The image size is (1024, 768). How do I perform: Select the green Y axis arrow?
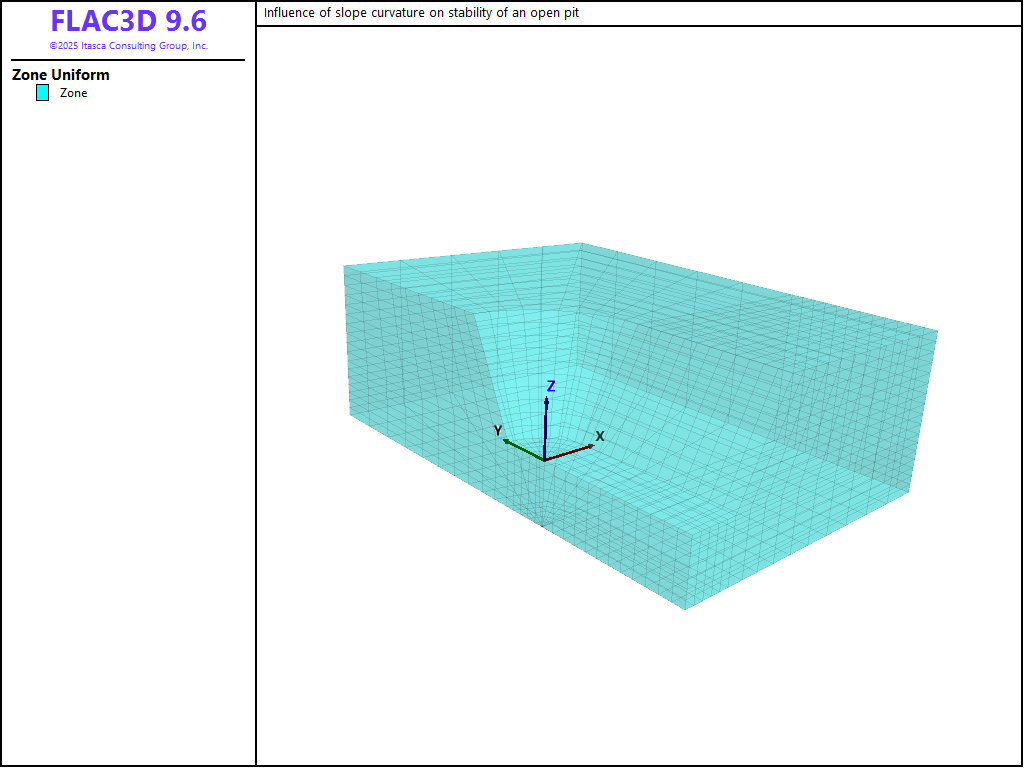[x=522, y=449]
